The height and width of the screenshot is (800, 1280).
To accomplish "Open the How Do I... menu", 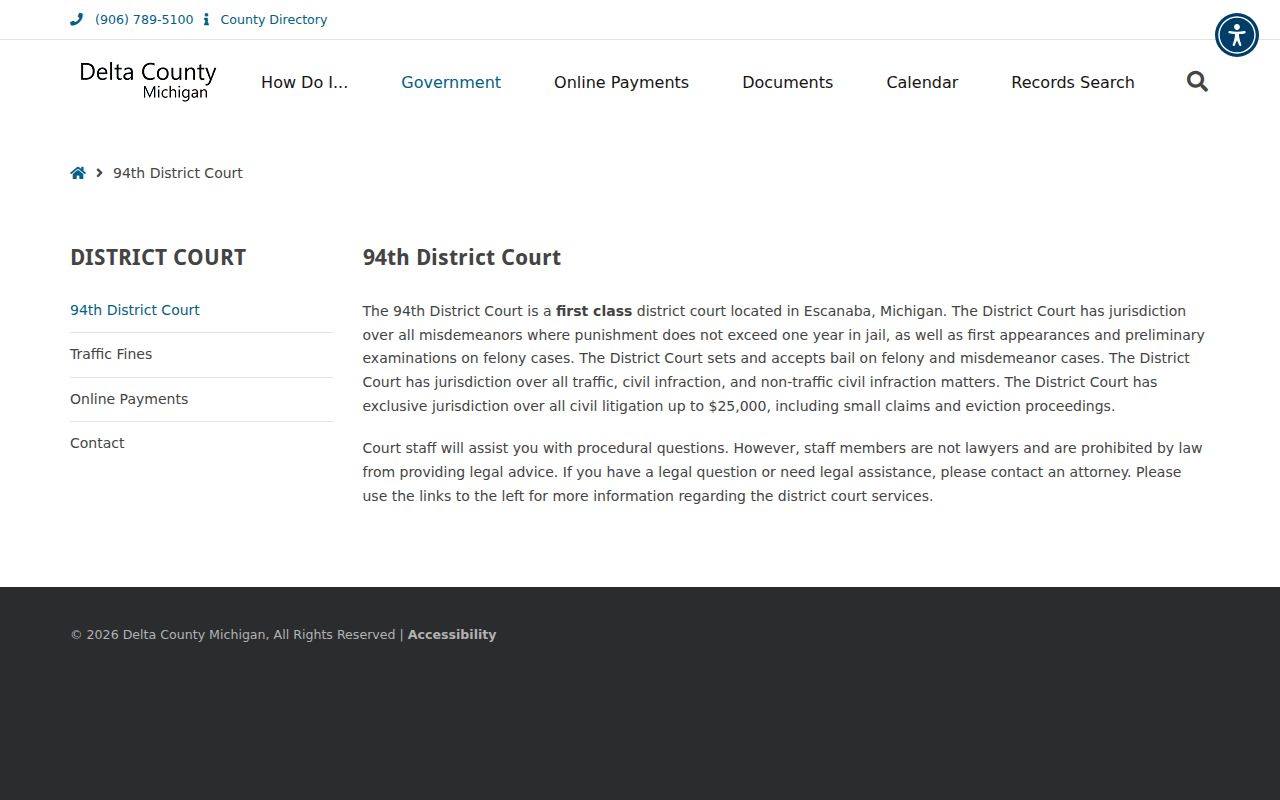I will (305, 82).
